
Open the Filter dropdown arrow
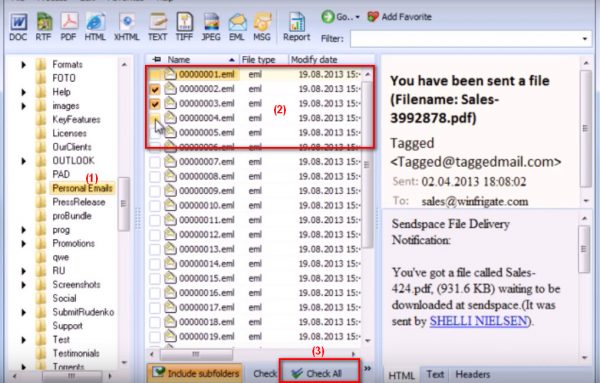pos(584,39)
